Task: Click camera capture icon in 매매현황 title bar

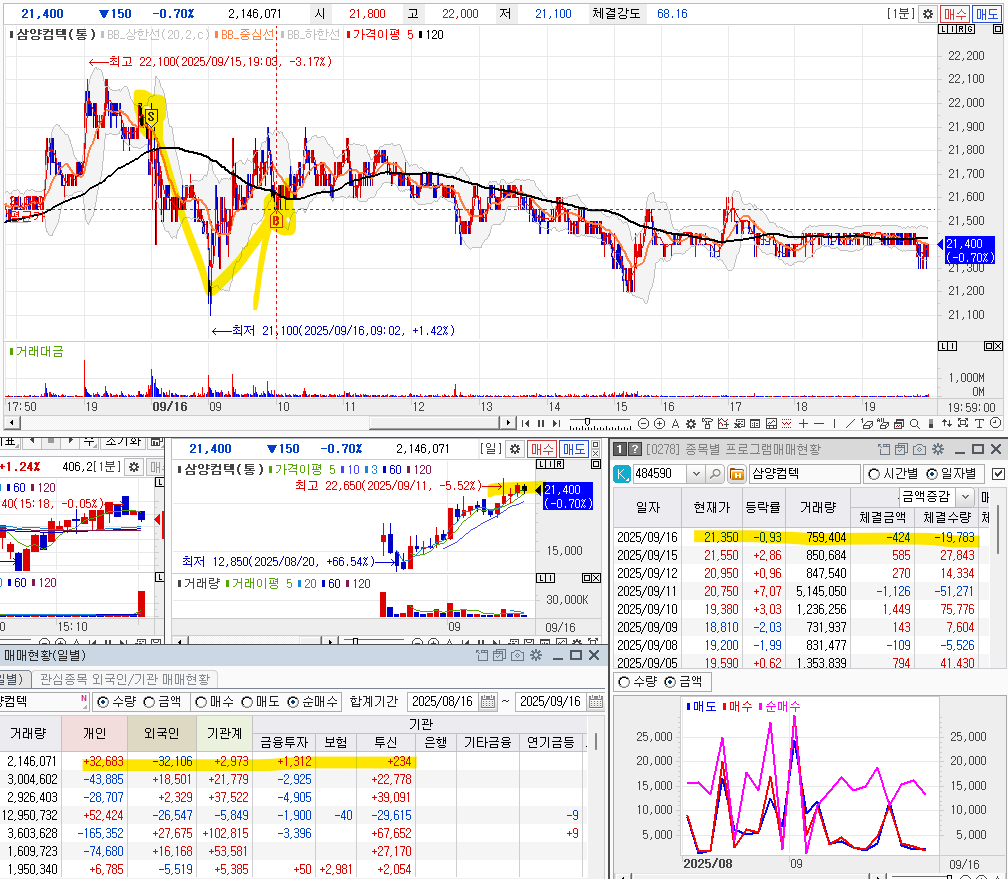Action: (x=517, y=655)
